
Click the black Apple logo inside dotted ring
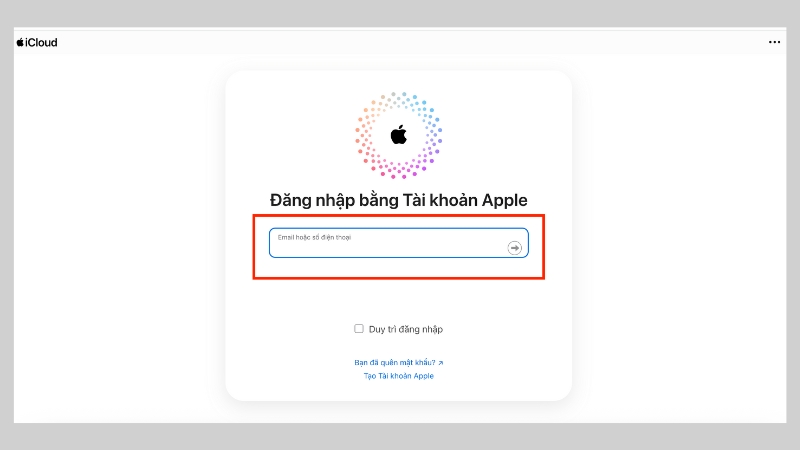(x=398, y=135)
